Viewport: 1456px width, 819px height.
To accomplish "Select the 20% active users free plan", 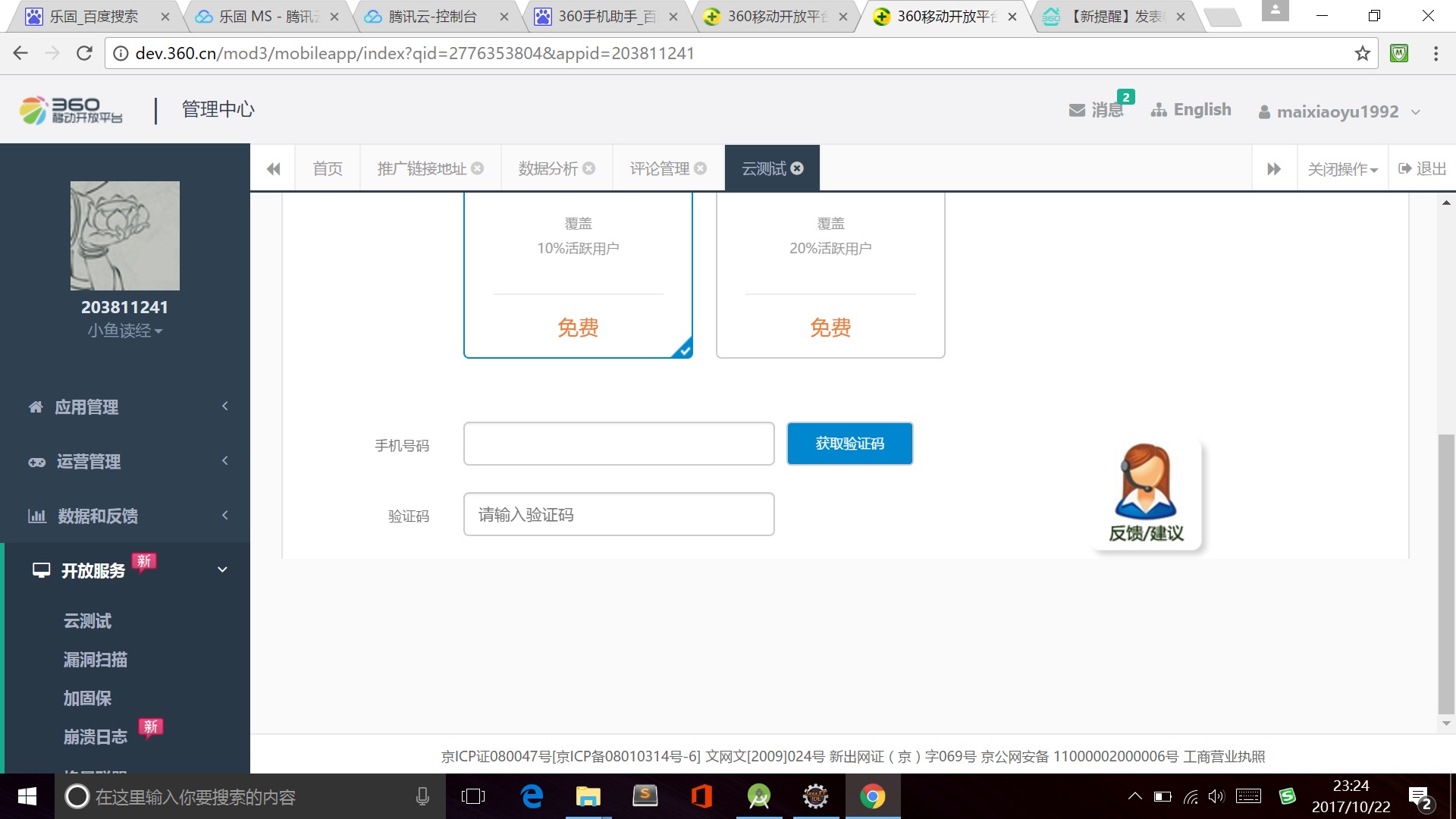I will [830, 275].
